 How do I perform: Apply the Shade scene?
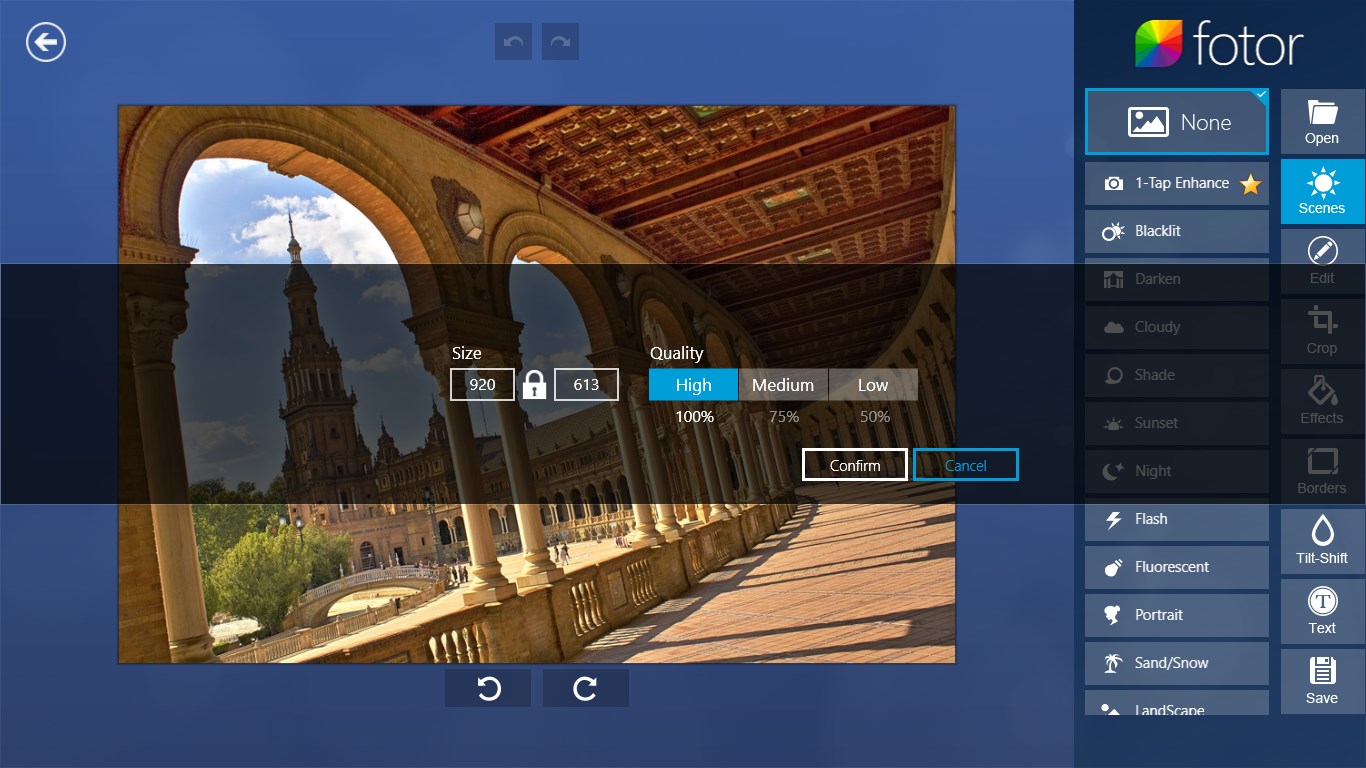click(1177, 375)
